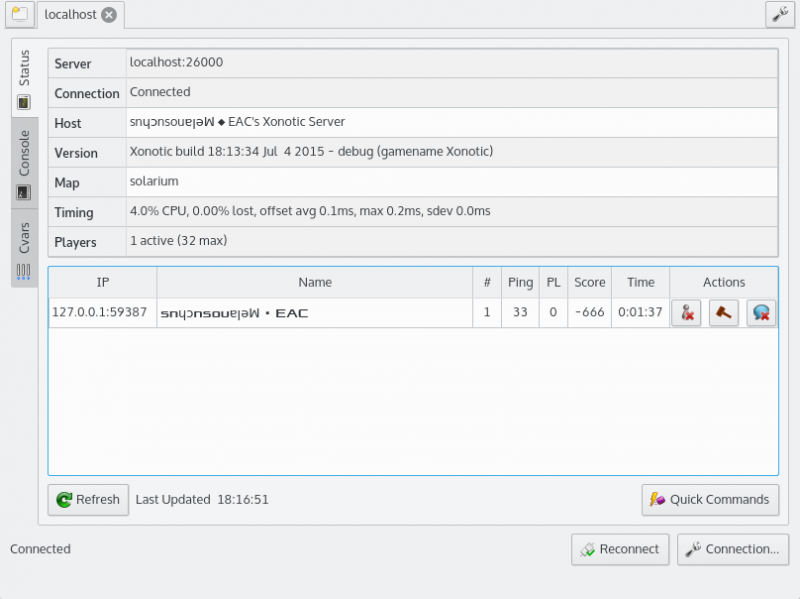Refresh the server status
This screenshot has width=800, height=599.
tap(88, 500)
